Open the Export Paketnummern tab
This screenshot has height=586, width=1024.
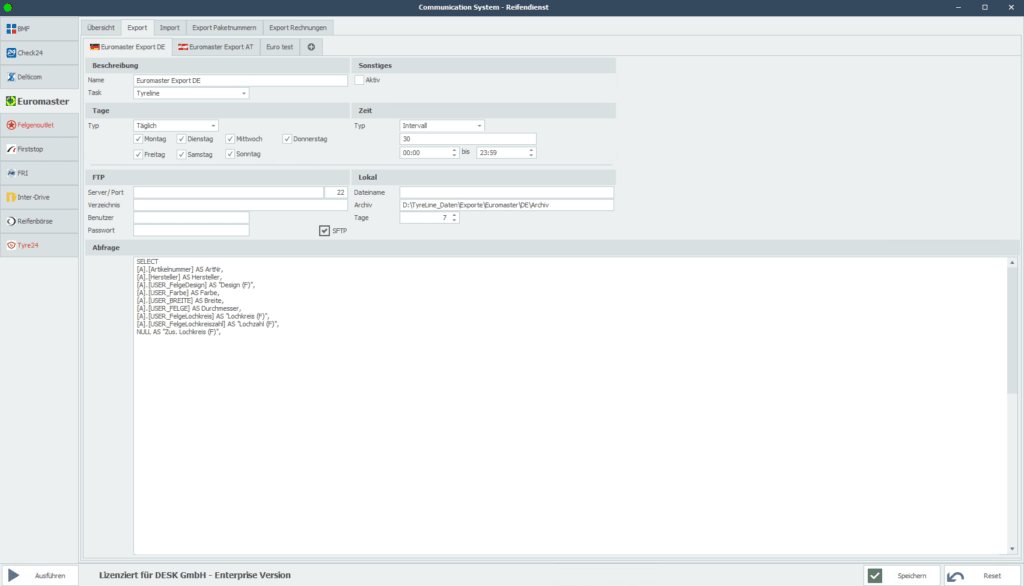(x=224, y=27)
